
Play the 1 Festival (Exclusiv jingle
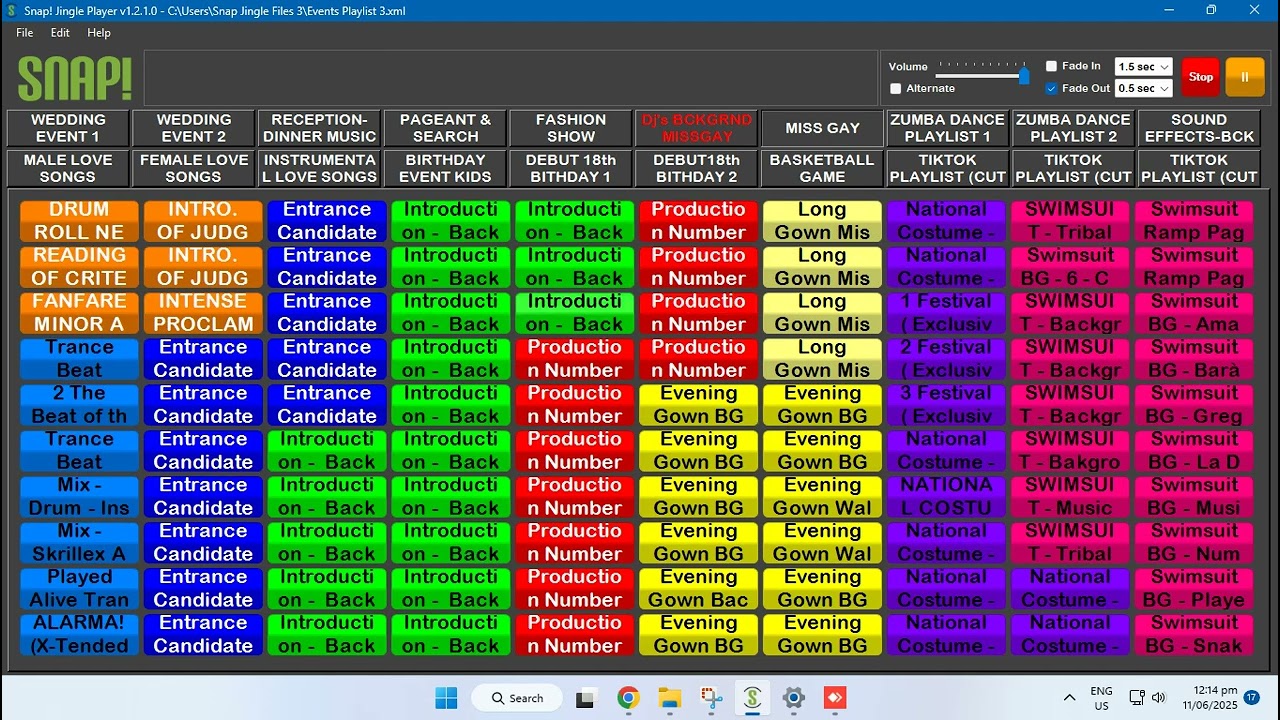click(946, 313)
